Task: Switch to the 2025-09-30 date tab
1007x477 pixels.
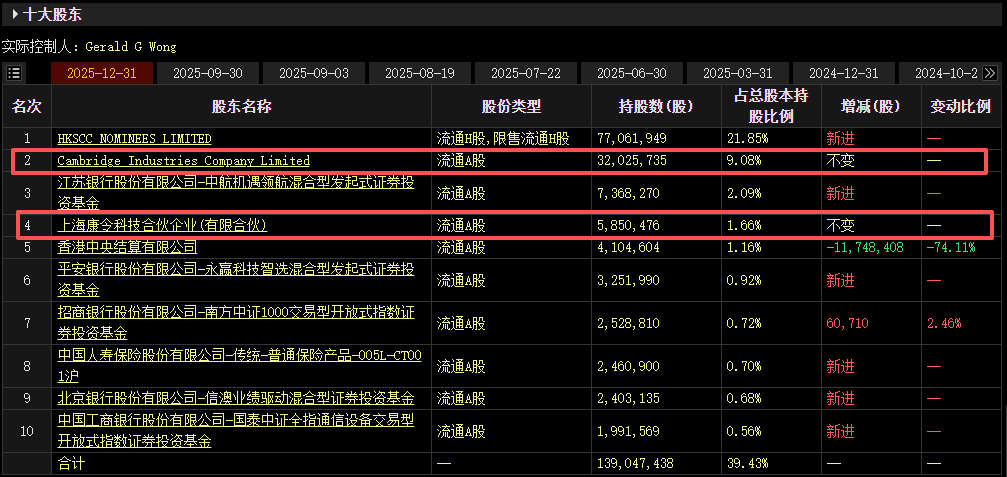Action: pos(207,73)
